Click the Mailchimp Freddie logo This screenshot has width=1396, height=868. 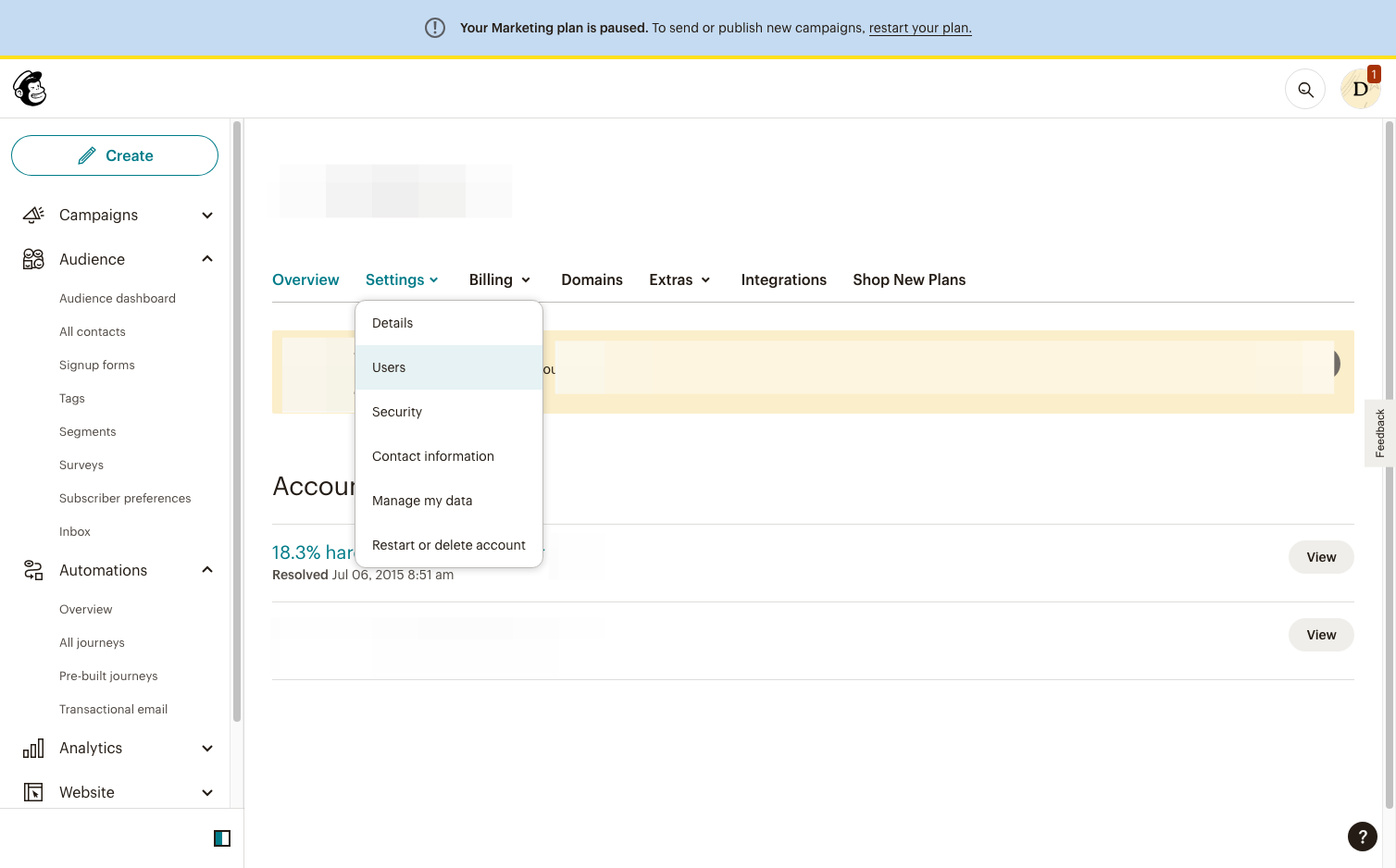[x=30, y=89]
